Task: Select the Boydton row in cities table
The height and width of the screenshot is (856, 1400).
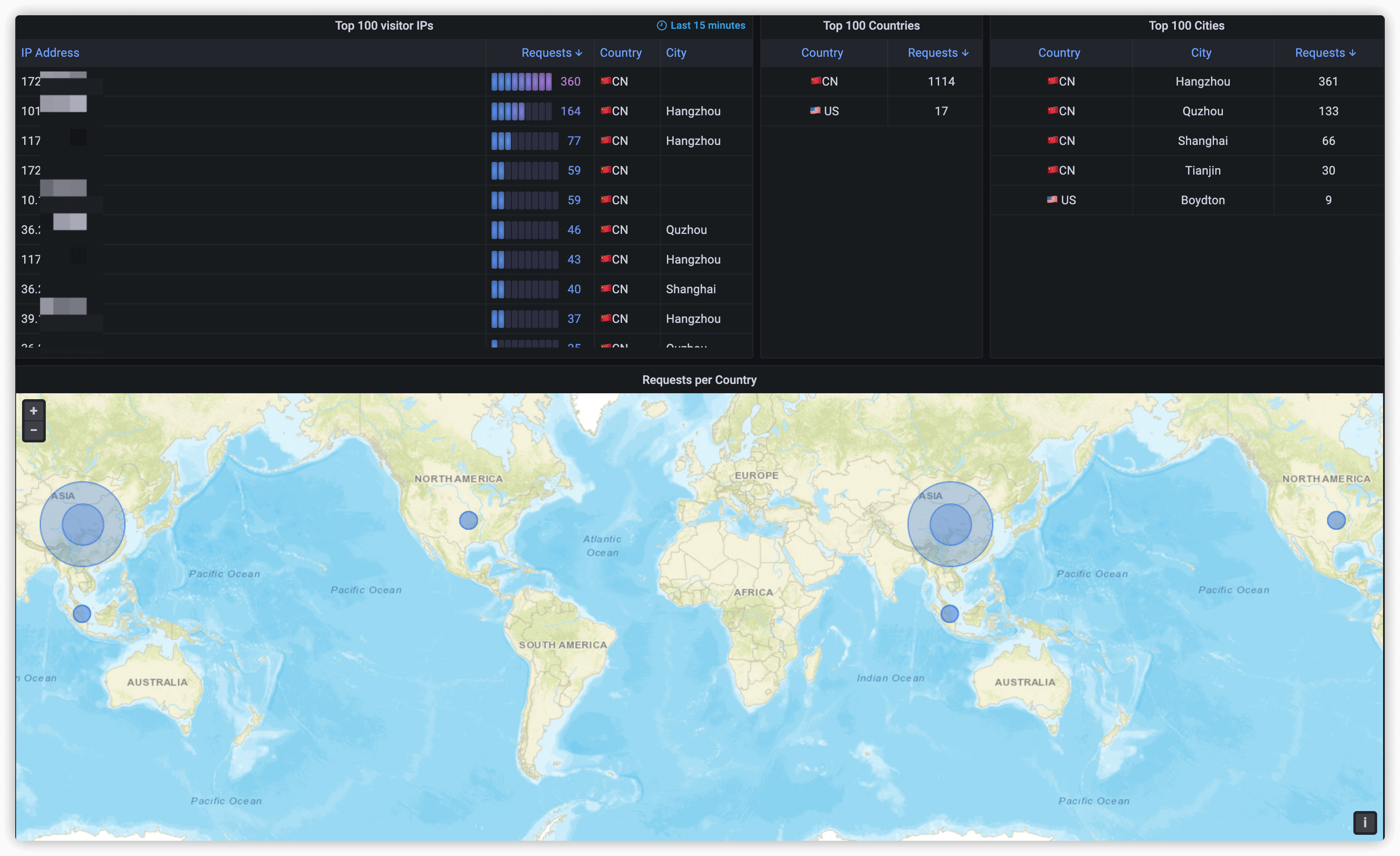Action: click(x=1202, y=200)
